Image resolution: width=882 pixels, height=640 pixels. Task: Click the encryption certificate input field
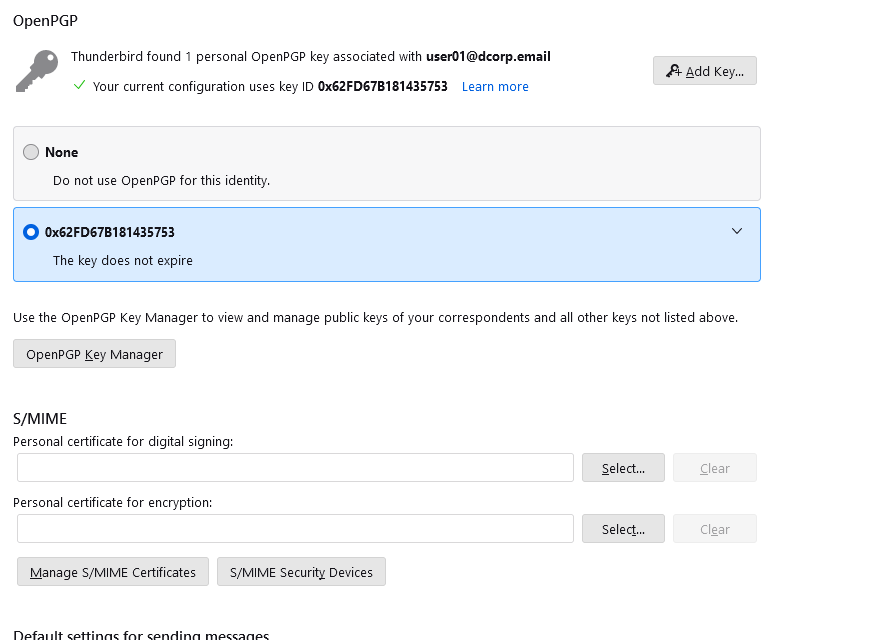tap(295, 528)
